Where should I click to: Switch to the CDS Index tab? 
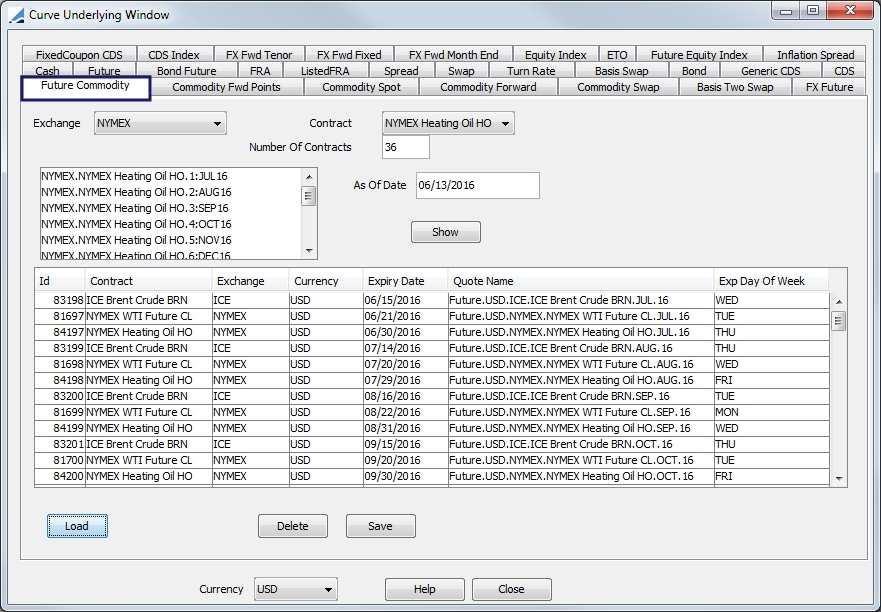tap(174, 55)
